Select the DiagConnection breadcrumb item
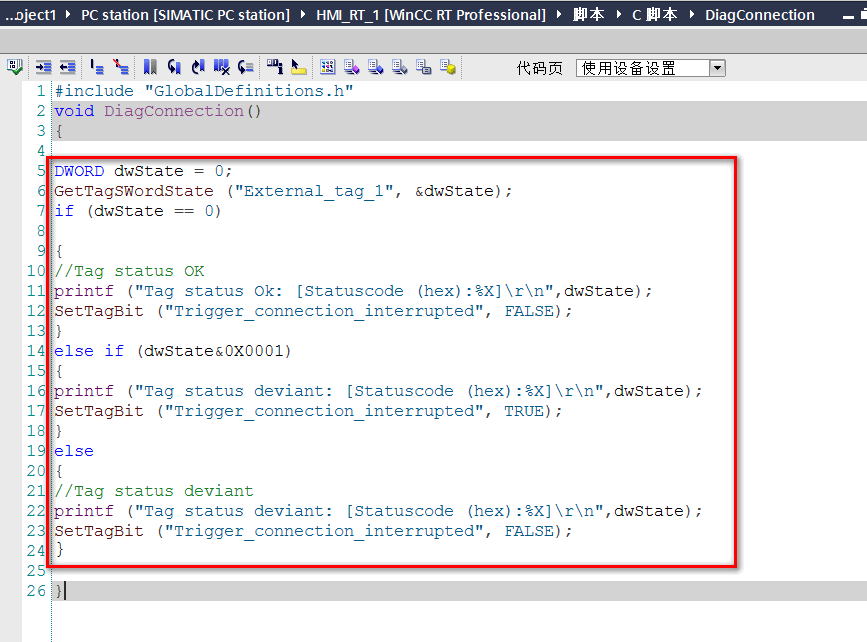 [x=760, y=15]
